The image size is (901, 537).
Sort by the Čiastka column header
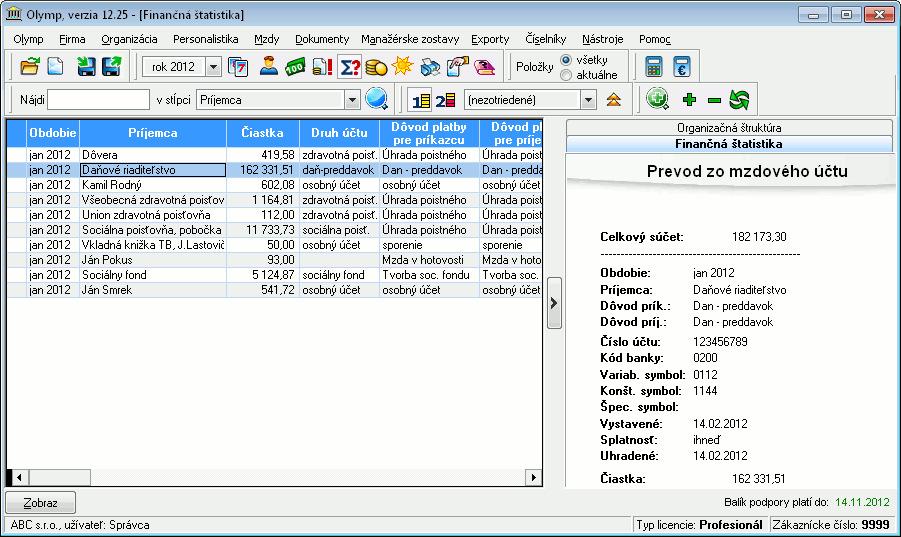coord(263,133)
